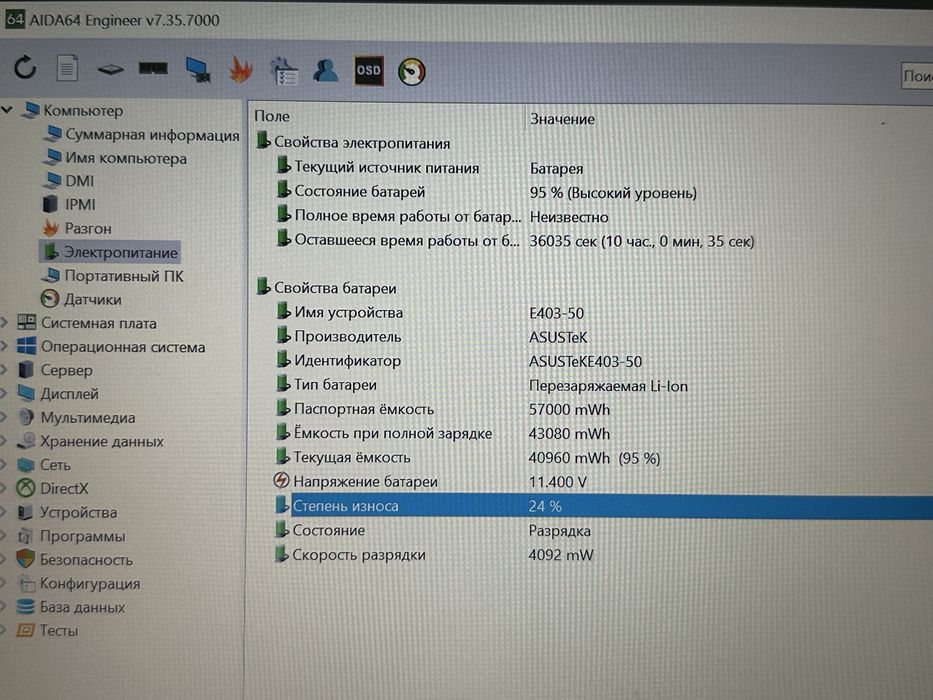Expand the Дисплей tree node
This screenshot has width=933, height=700.
4,393
